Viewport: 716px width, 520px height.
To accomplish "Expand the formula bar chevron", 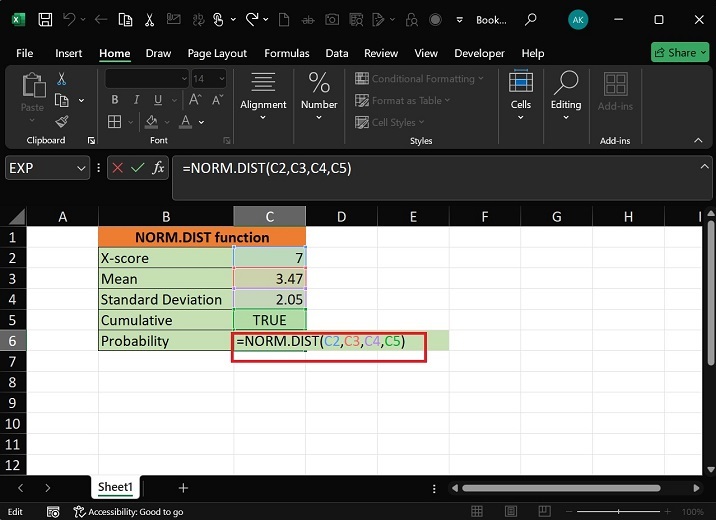I will (704, 167).
